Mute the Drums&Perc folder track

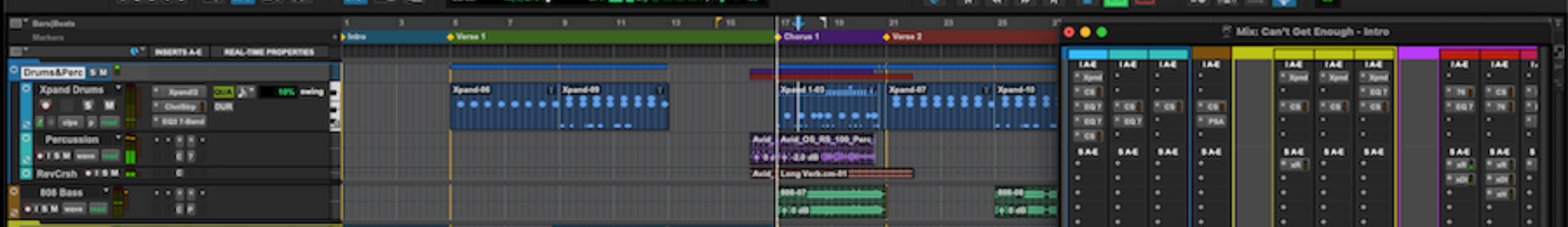103,73
